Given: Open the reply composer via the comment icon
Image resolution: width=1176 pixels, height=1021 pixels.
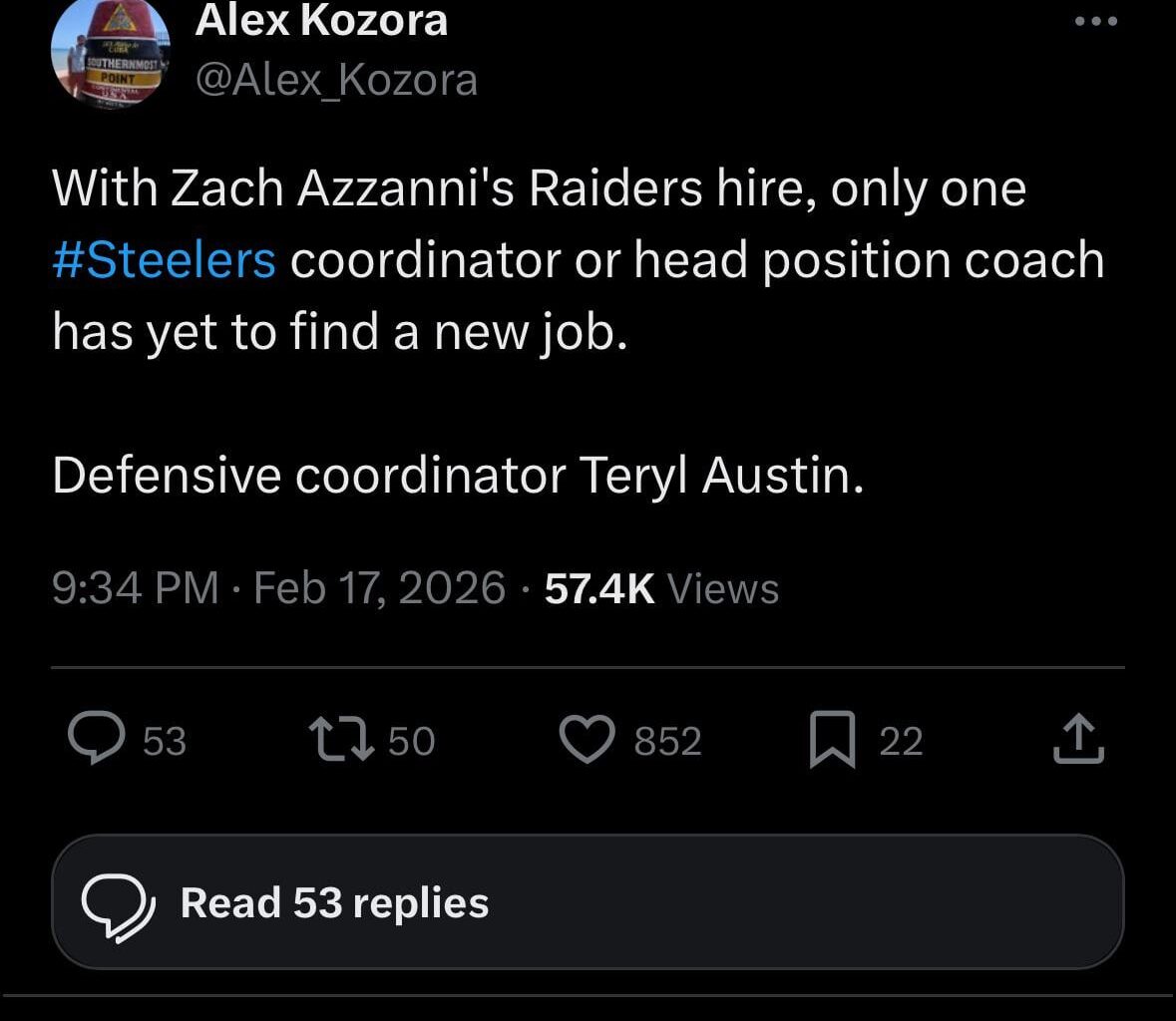Looking at the screenshot, I should pos(98,738).
